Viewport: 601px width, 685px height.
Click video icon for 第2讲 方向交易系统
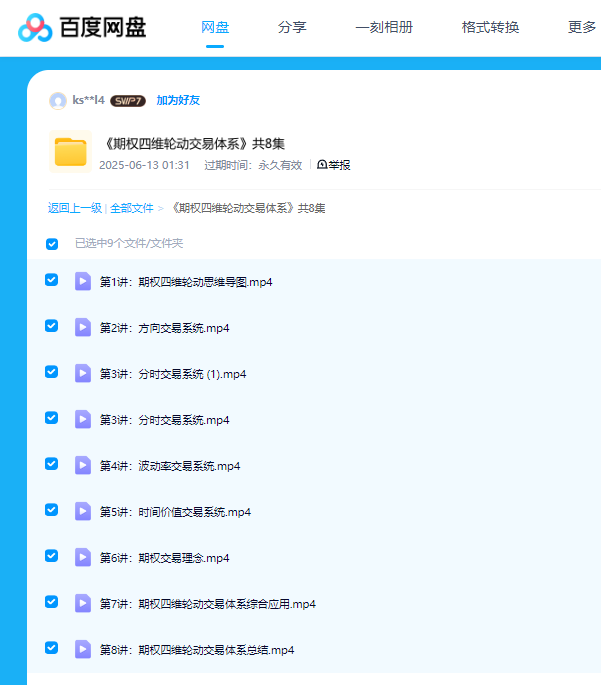(x=83, y=327)
